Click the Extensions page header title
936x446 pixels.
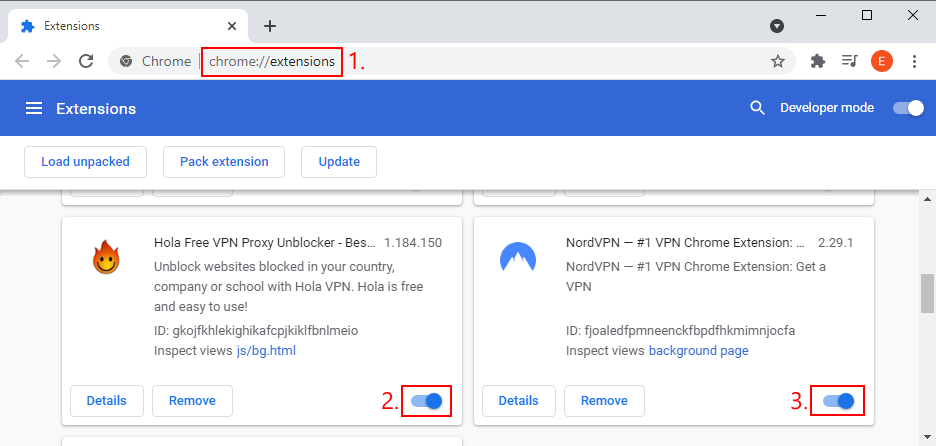[x=96, y=109]
